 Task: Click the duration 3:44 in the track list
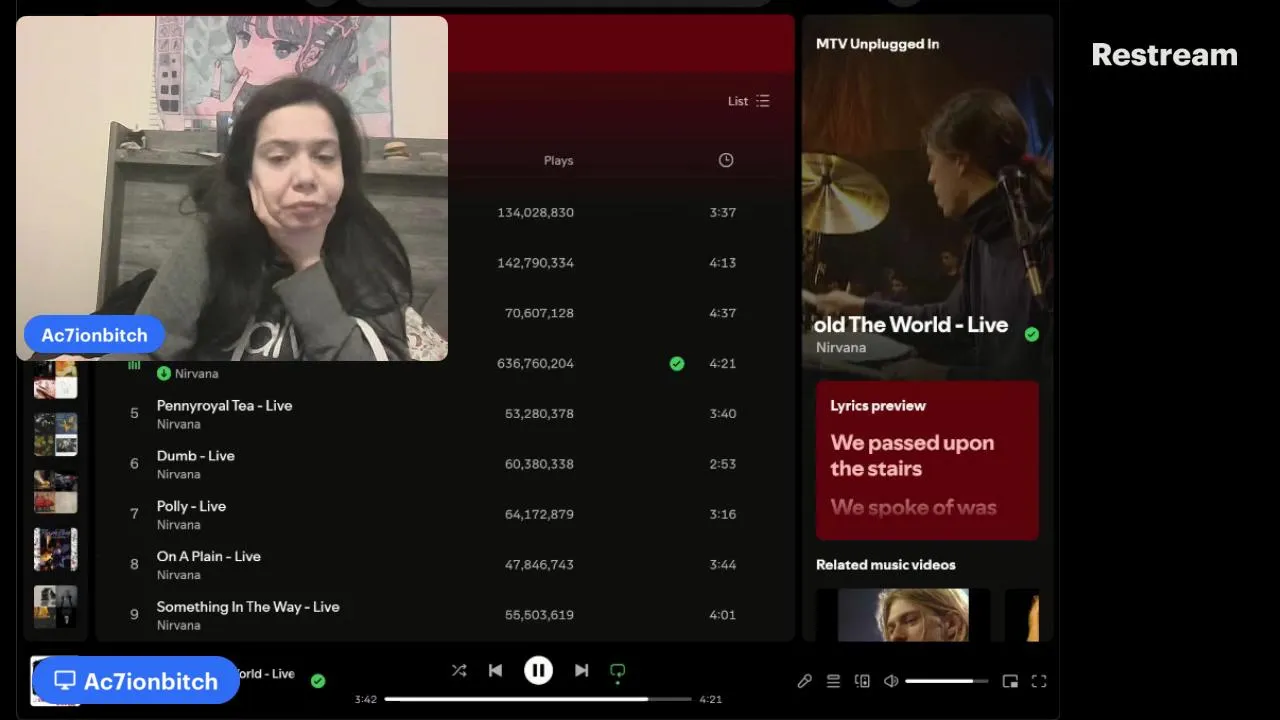723,564
